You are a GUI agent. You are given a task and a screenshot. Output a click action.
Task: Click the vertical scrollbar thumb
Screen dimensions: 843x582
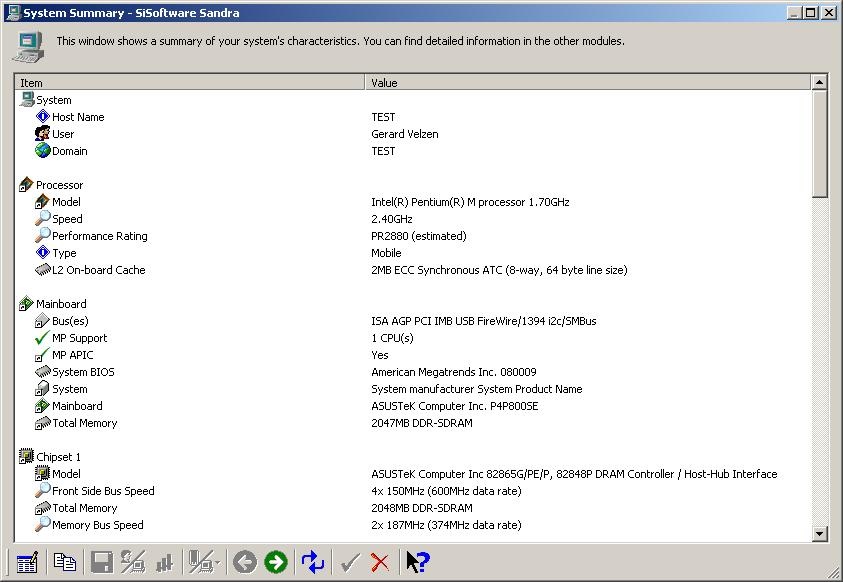point(819,144)
